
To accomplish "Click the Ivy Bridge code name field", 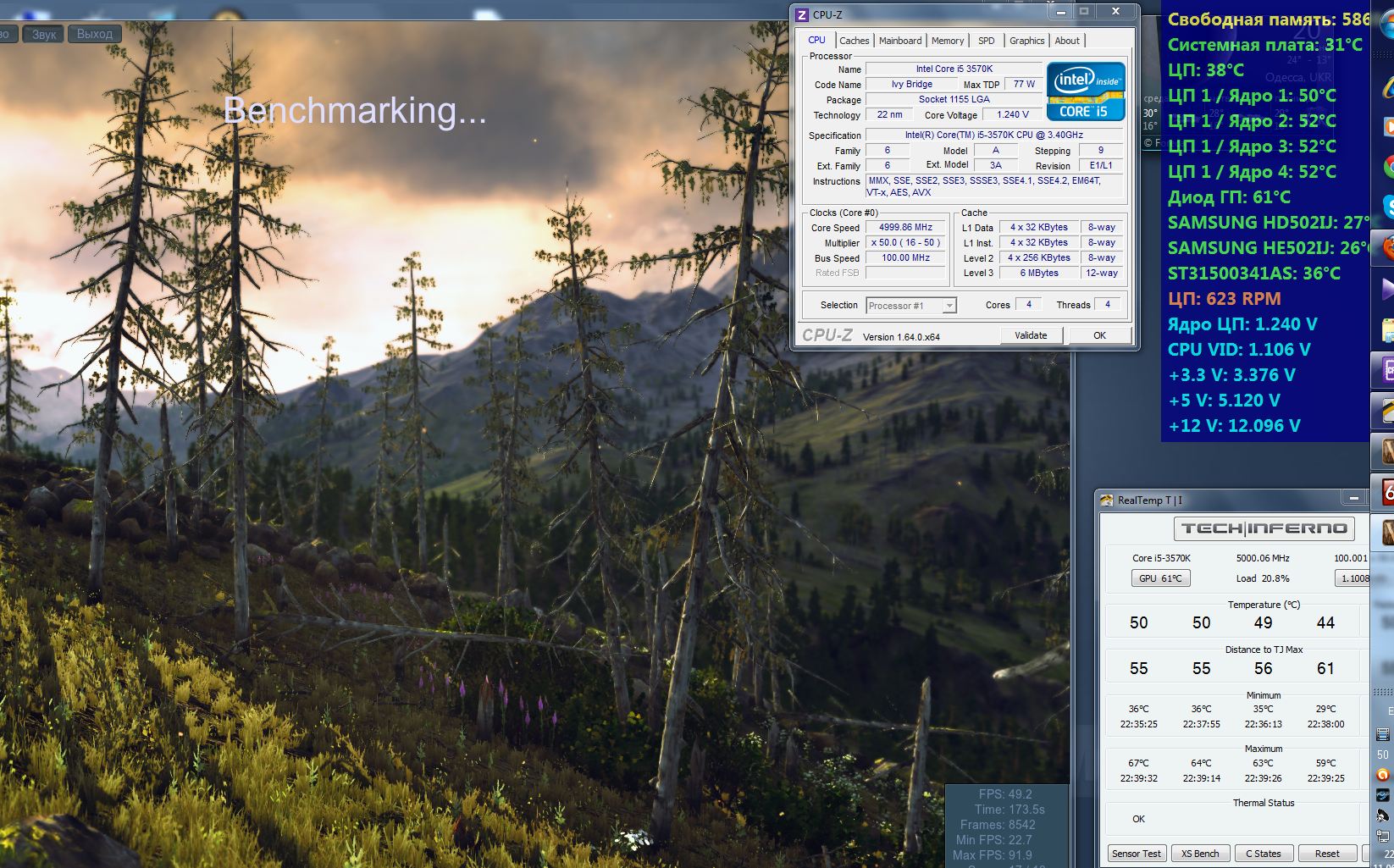I will point(911,84).
